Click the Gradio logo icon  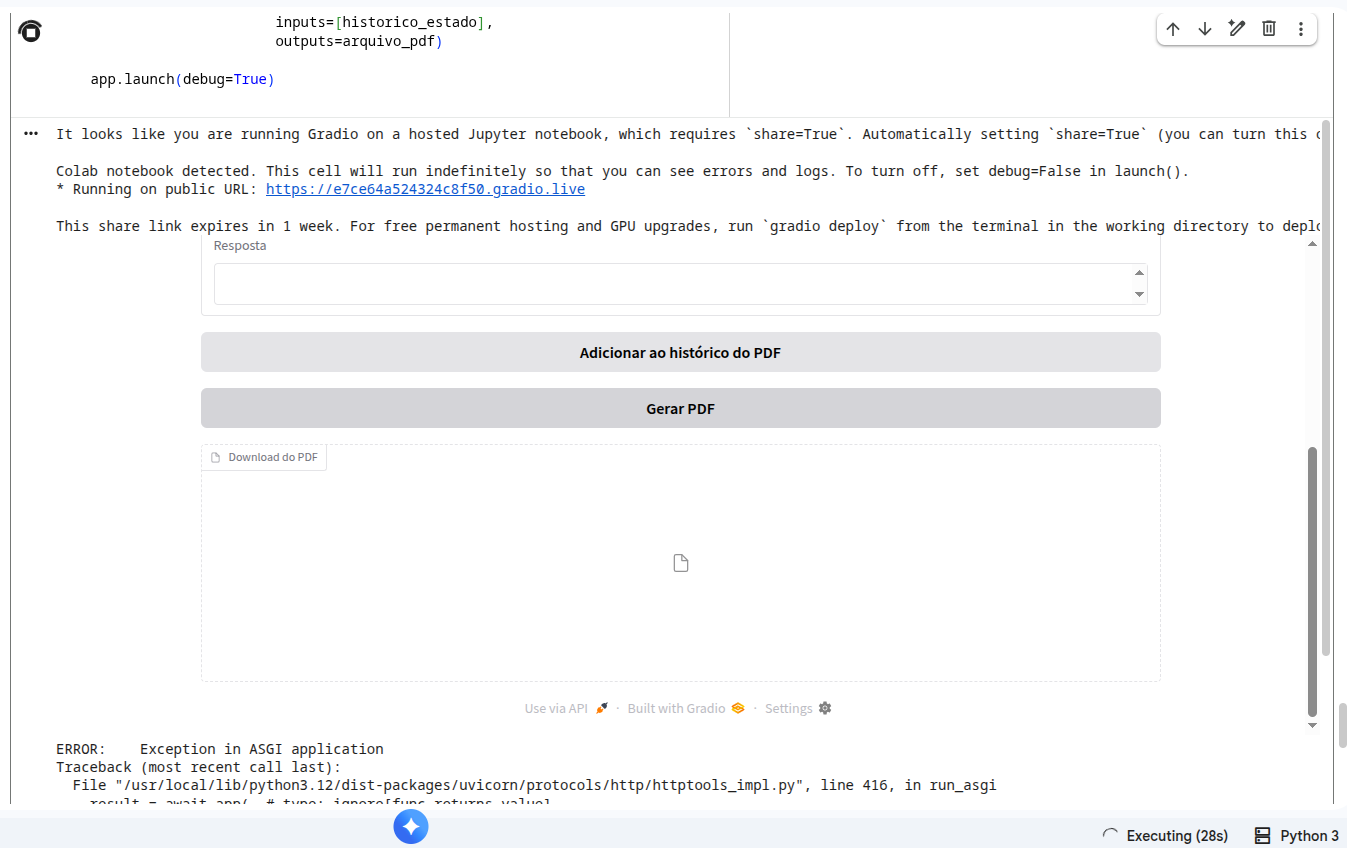tap(738, 708)
